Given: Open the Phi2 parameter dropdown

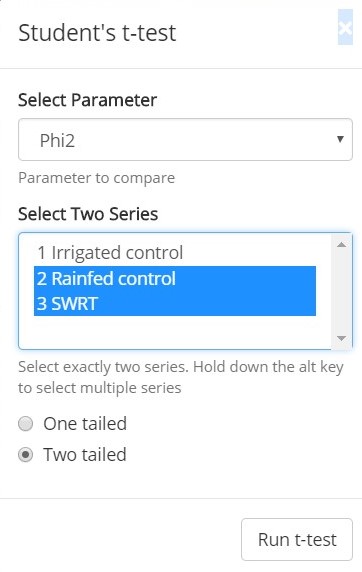Looking at the screenshot, I should click(x=185, y=140).
